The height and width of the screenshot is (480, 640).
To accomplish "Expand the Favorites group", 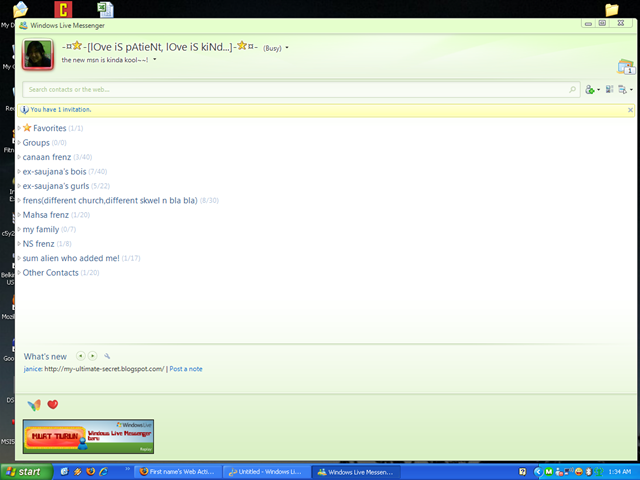I will (x=19, y=128).
